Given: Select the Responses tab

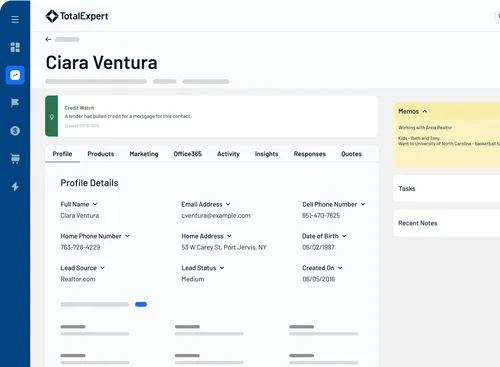Looking at the screenshot, I should [x=310, y=154].
